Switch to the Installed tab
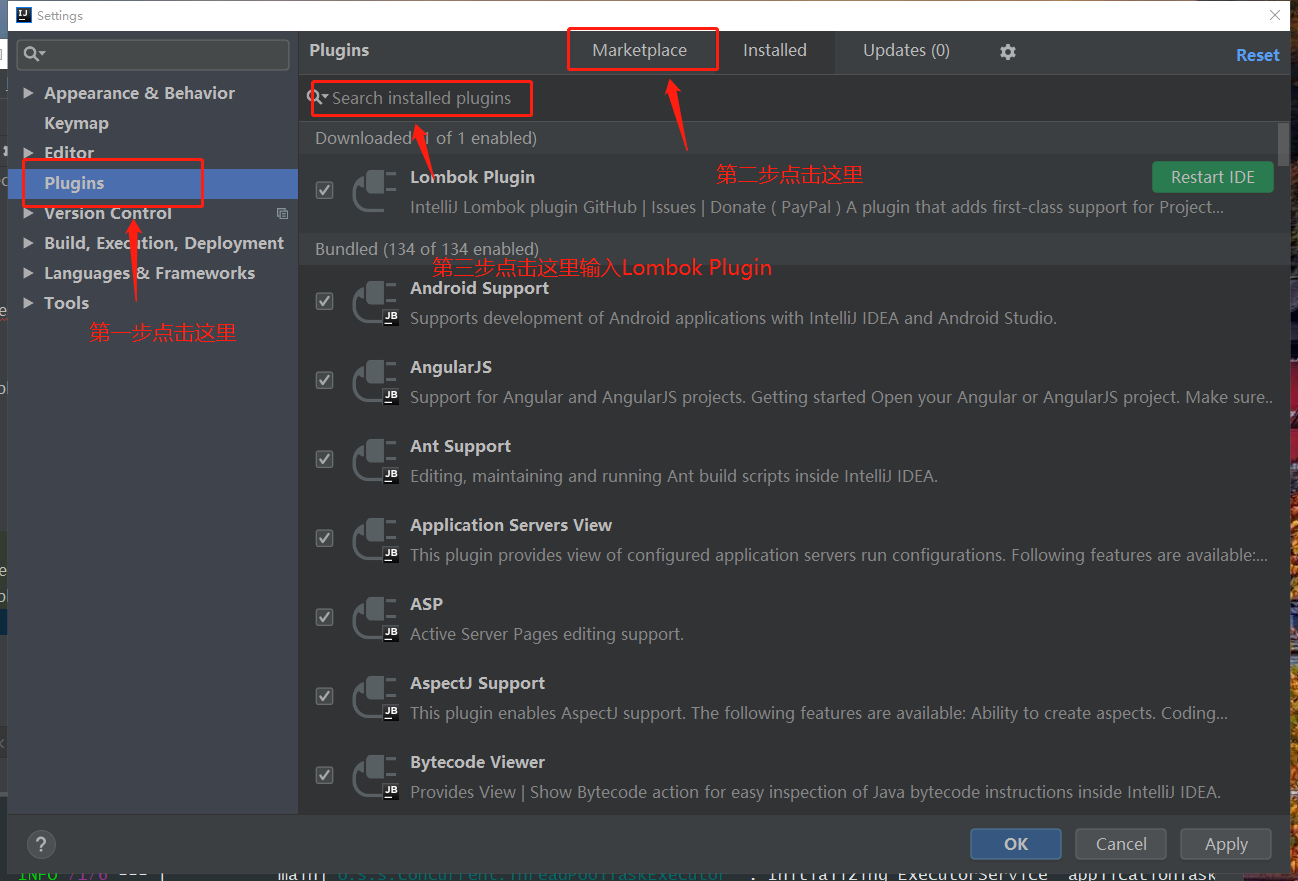This screenshot has height=881, width=1298. click(775, 50)
